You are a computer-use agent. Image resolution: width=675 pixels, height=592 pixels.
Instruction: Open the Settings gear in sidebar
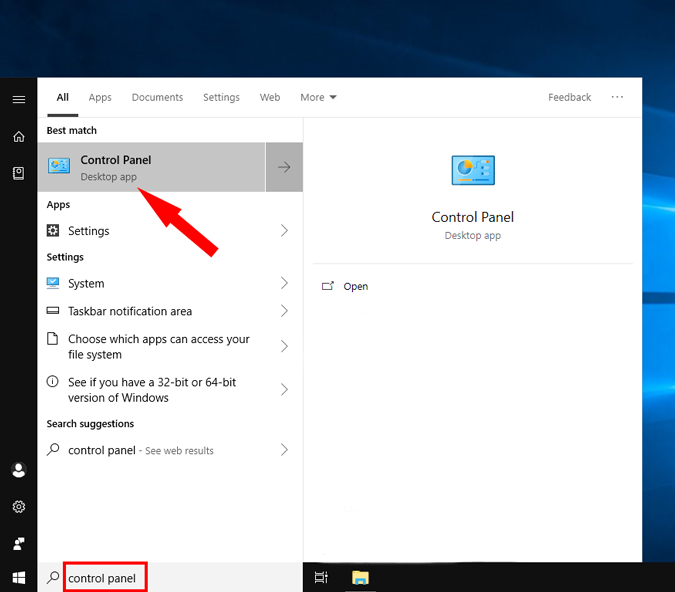tap(19, 507)
